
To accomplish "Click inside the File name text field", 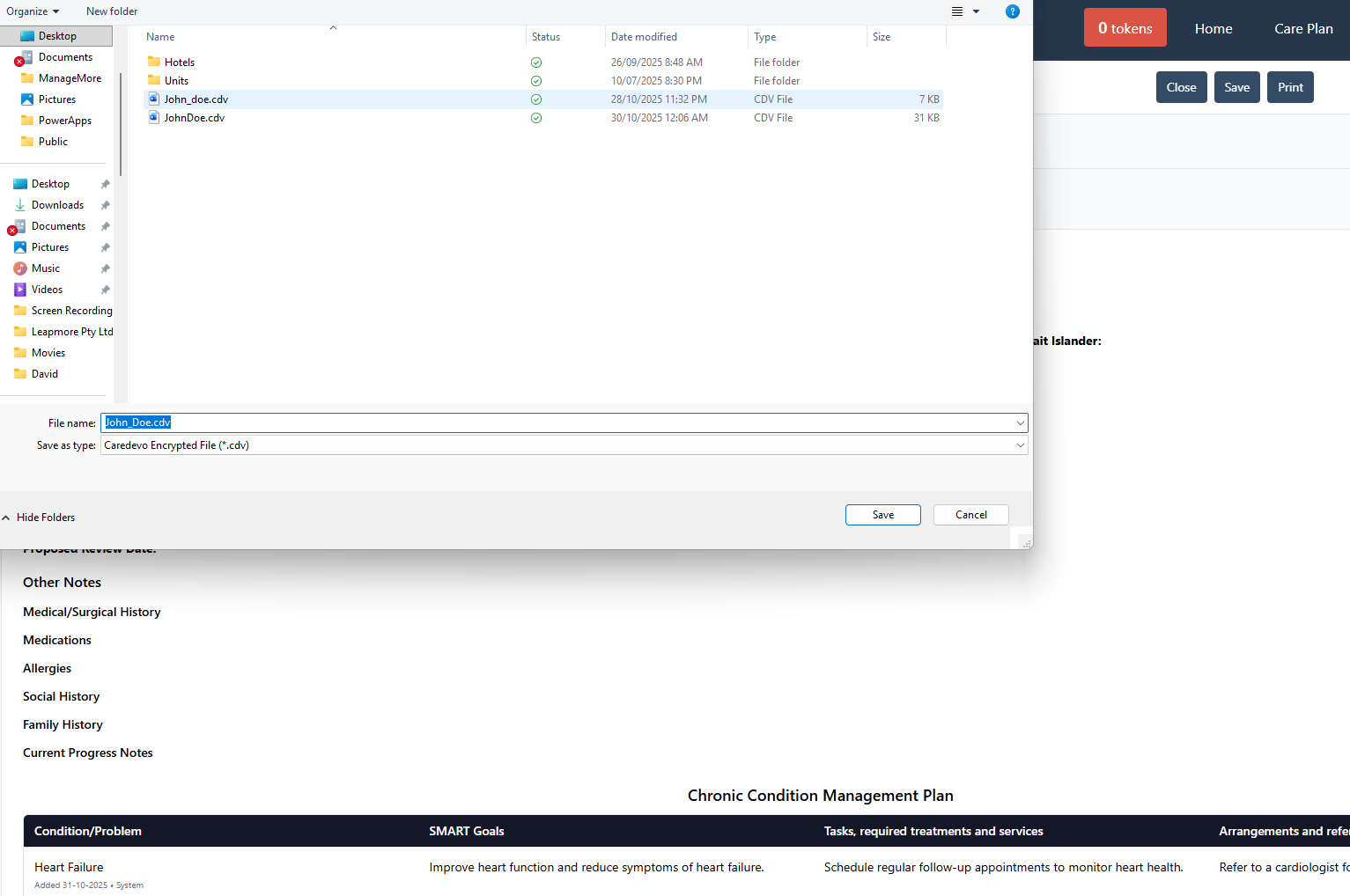I will [564, 423].
